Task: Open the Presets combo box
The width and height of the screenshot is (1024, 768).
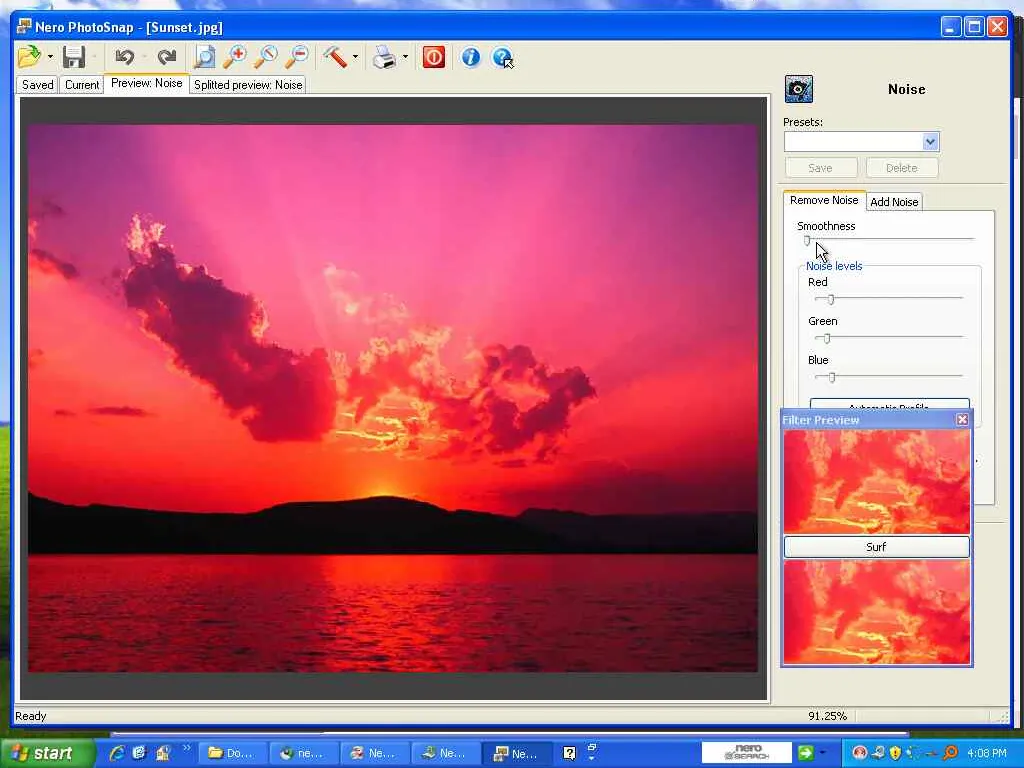Action: click(x=861, y=142)
